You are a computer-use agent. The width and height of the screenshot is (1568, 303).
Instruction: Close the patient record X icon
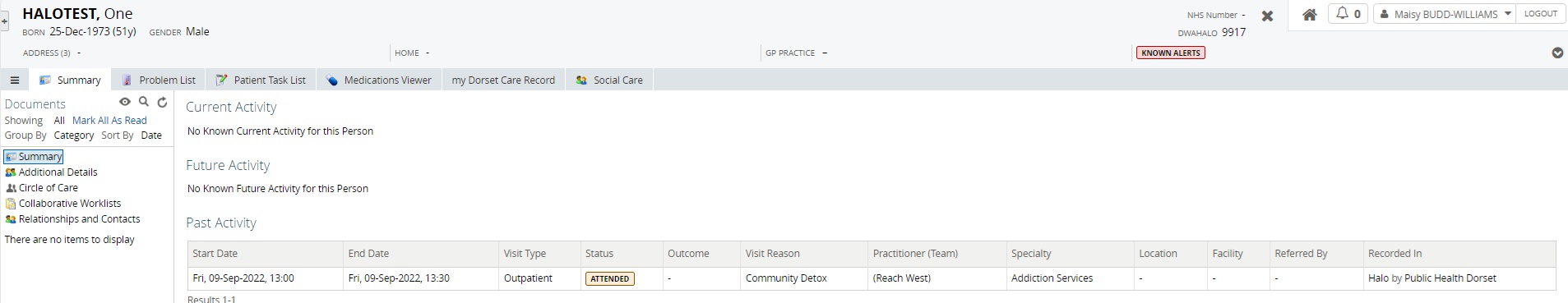click(x=1267, y=16)
